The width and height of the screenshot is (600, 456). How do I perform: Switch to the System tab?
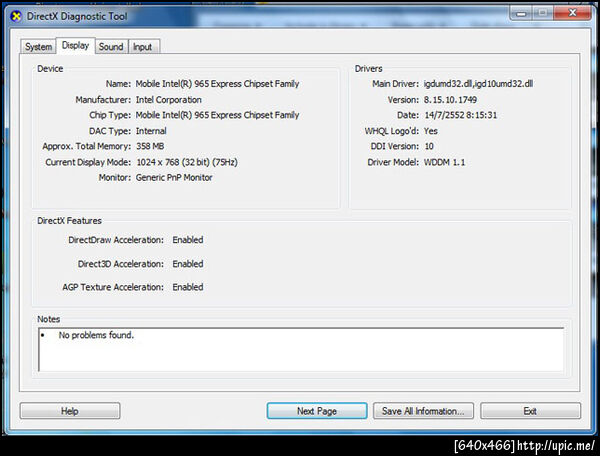tap(38, 47)
